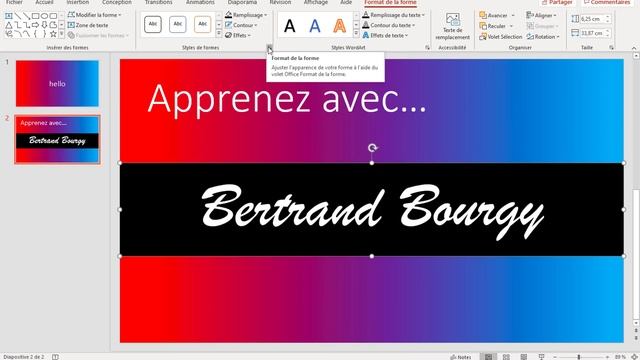640x360 pixels.
Task: Choose the down arrow shape
Action: pyautogui.click(x=44, y=25)
